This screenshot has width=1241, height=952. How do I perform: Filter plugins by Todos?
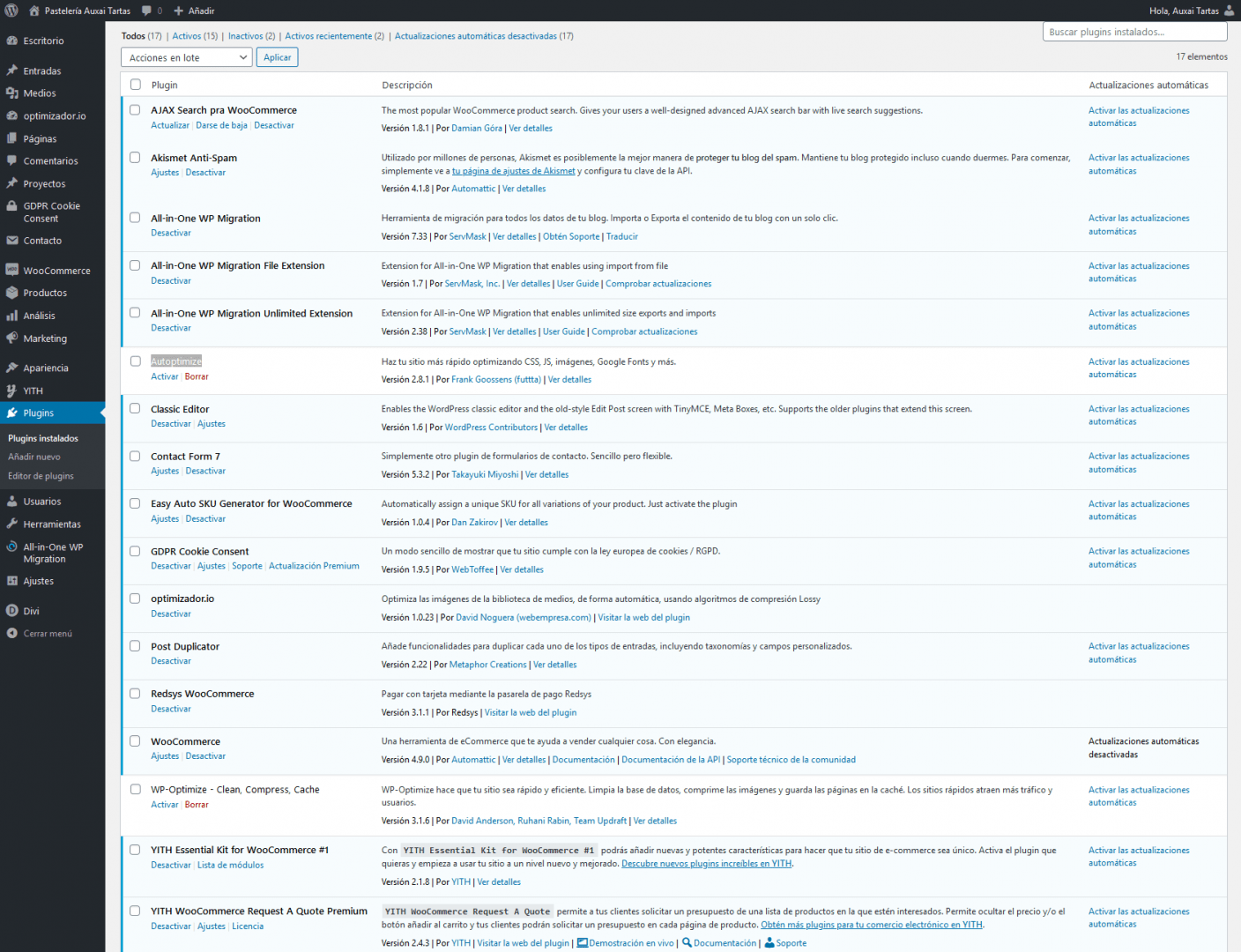tap(133, 36)
